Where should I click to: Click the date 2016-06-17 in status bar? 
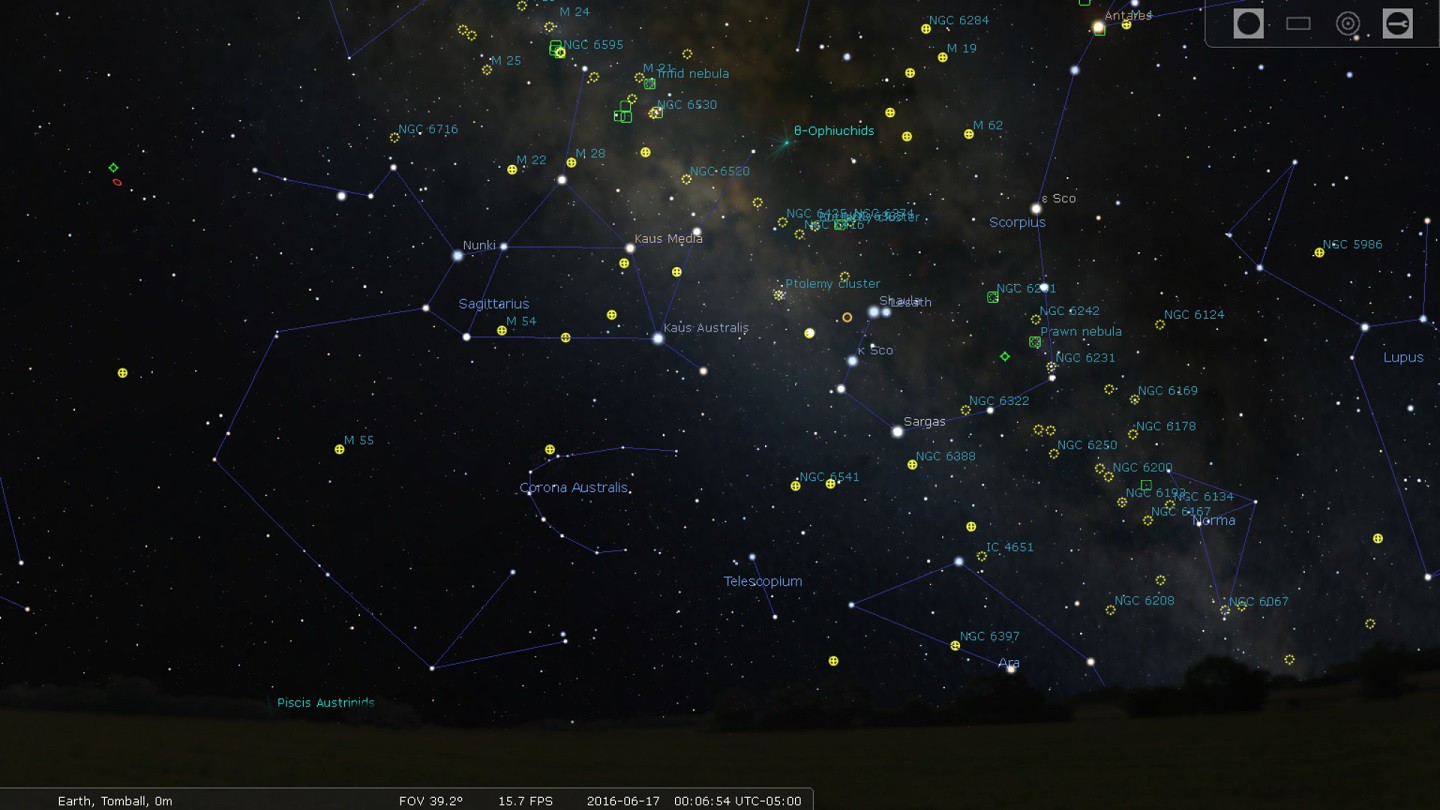point(624,801)
